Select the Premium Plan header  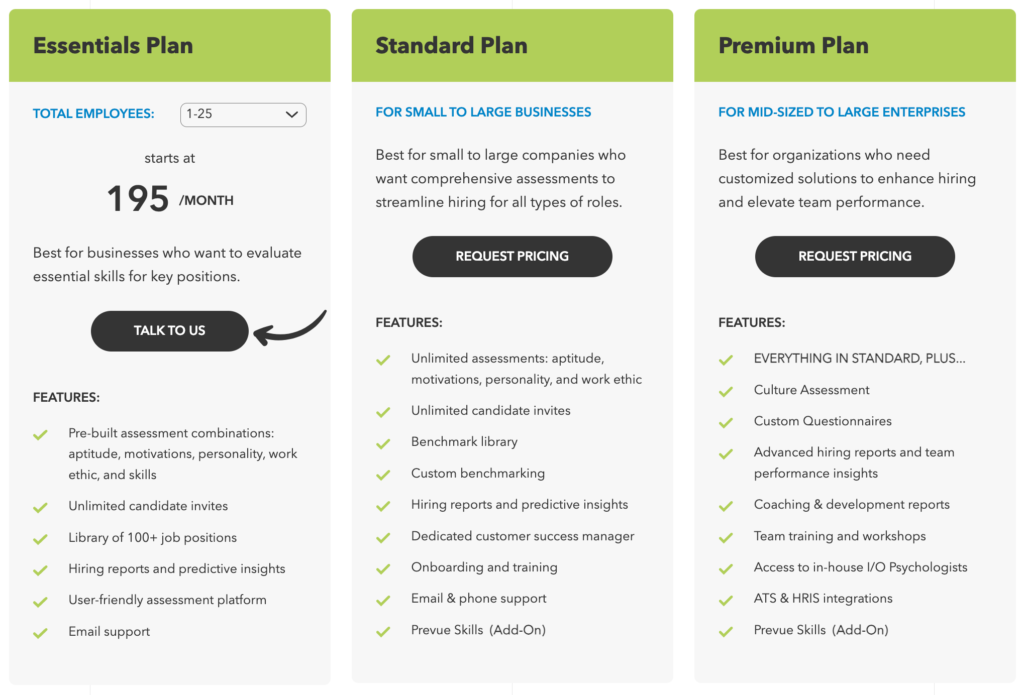[793, 45]
